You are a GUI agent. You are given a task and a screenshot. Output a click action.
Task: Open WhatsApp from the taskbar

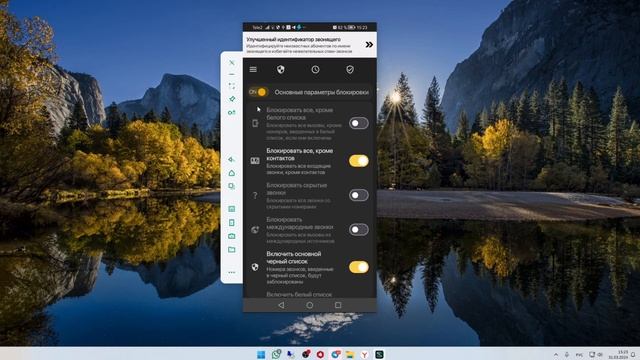pos(276,354)
